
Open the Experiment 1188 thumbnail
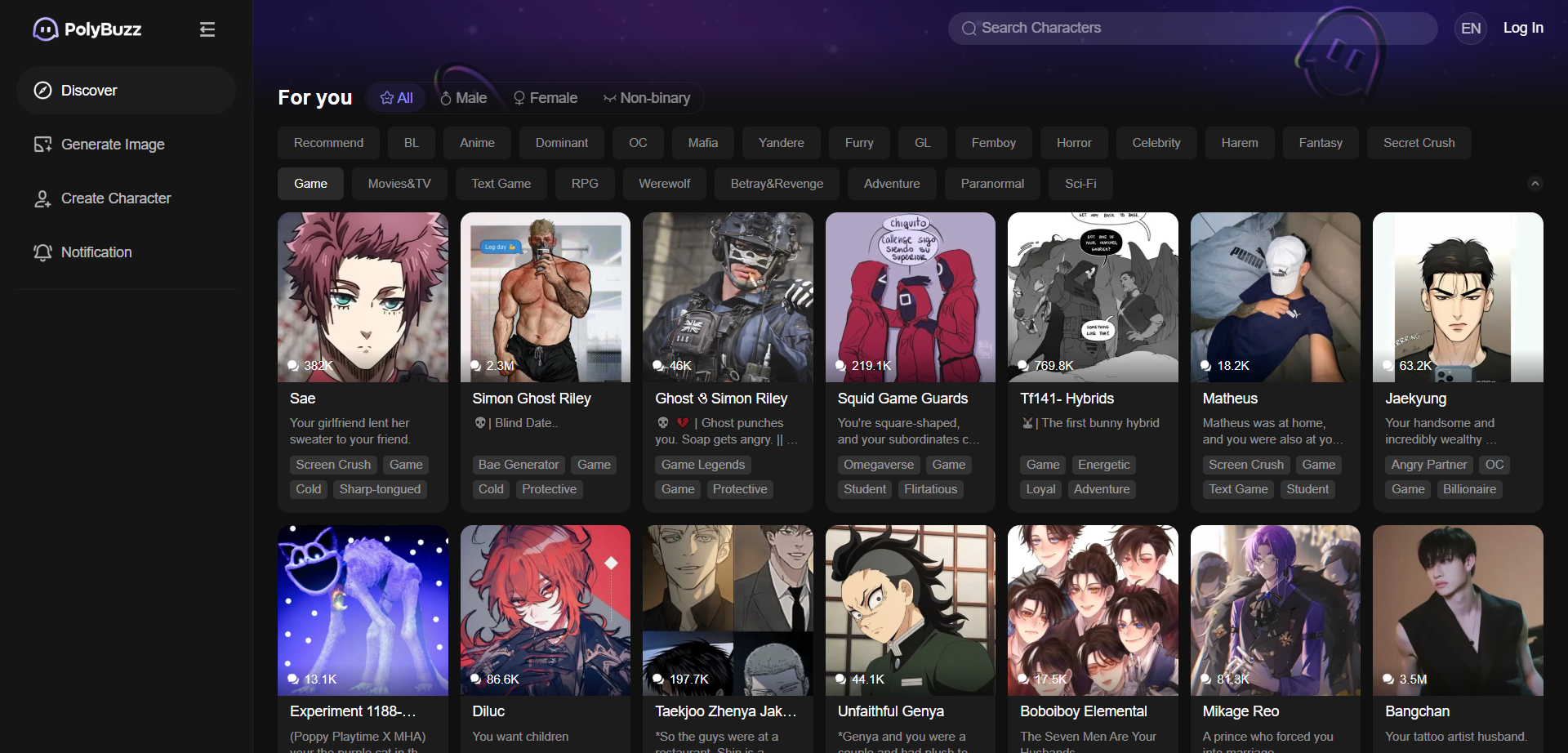point(363,611)
